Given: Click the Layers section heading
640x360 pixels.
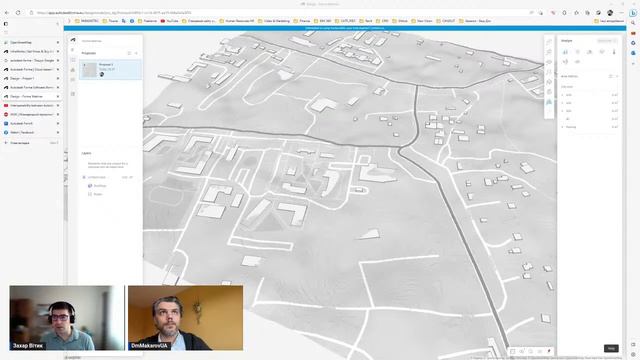Looking at the screenshot, I should tap(87, 153).
